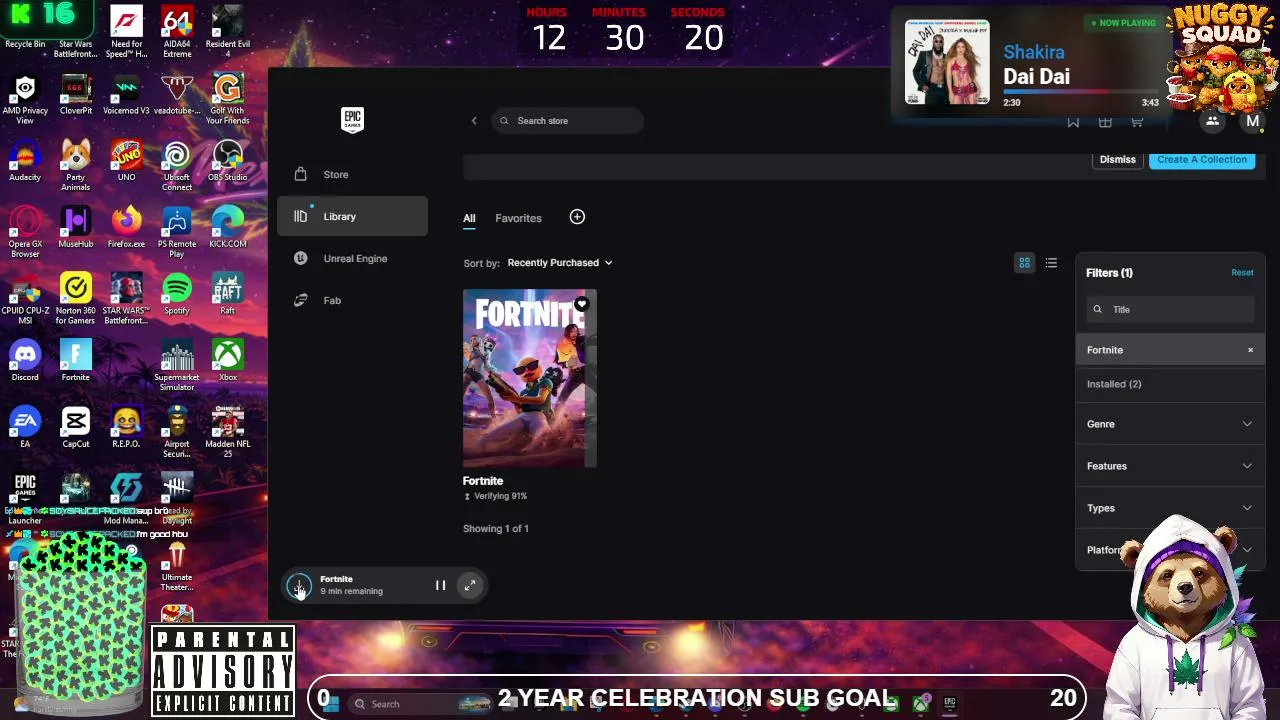Click the filter Title search field
This screenshot has width=1280, height=720.
1170,310
